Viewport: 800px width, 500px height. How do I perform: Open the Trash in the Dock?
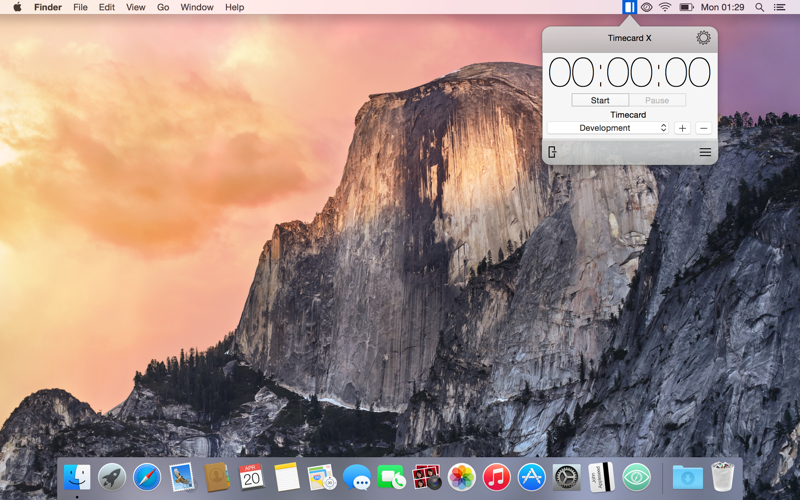(x=722, y=477)
